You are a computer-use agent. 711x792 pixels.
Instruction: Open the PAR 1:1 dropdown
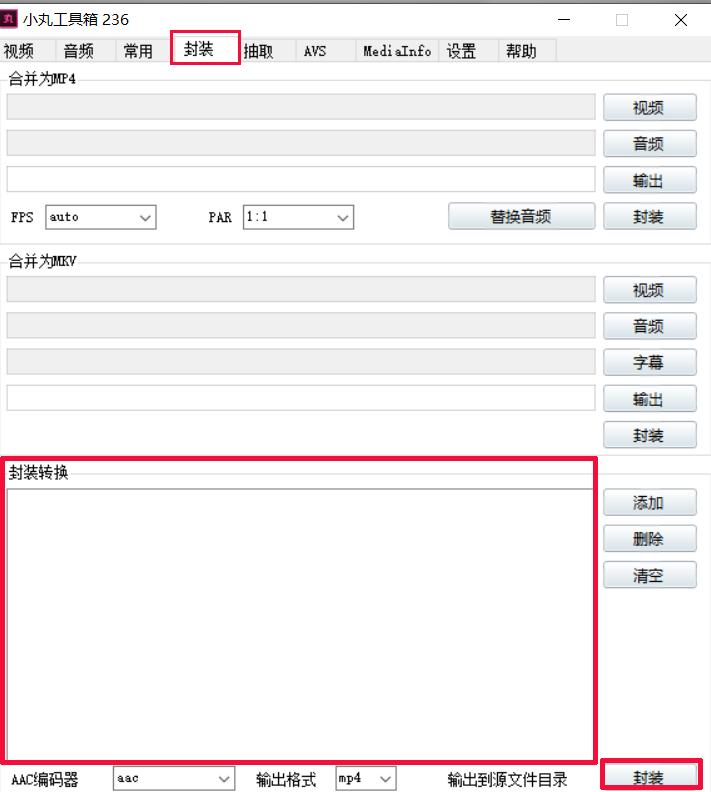298,217
